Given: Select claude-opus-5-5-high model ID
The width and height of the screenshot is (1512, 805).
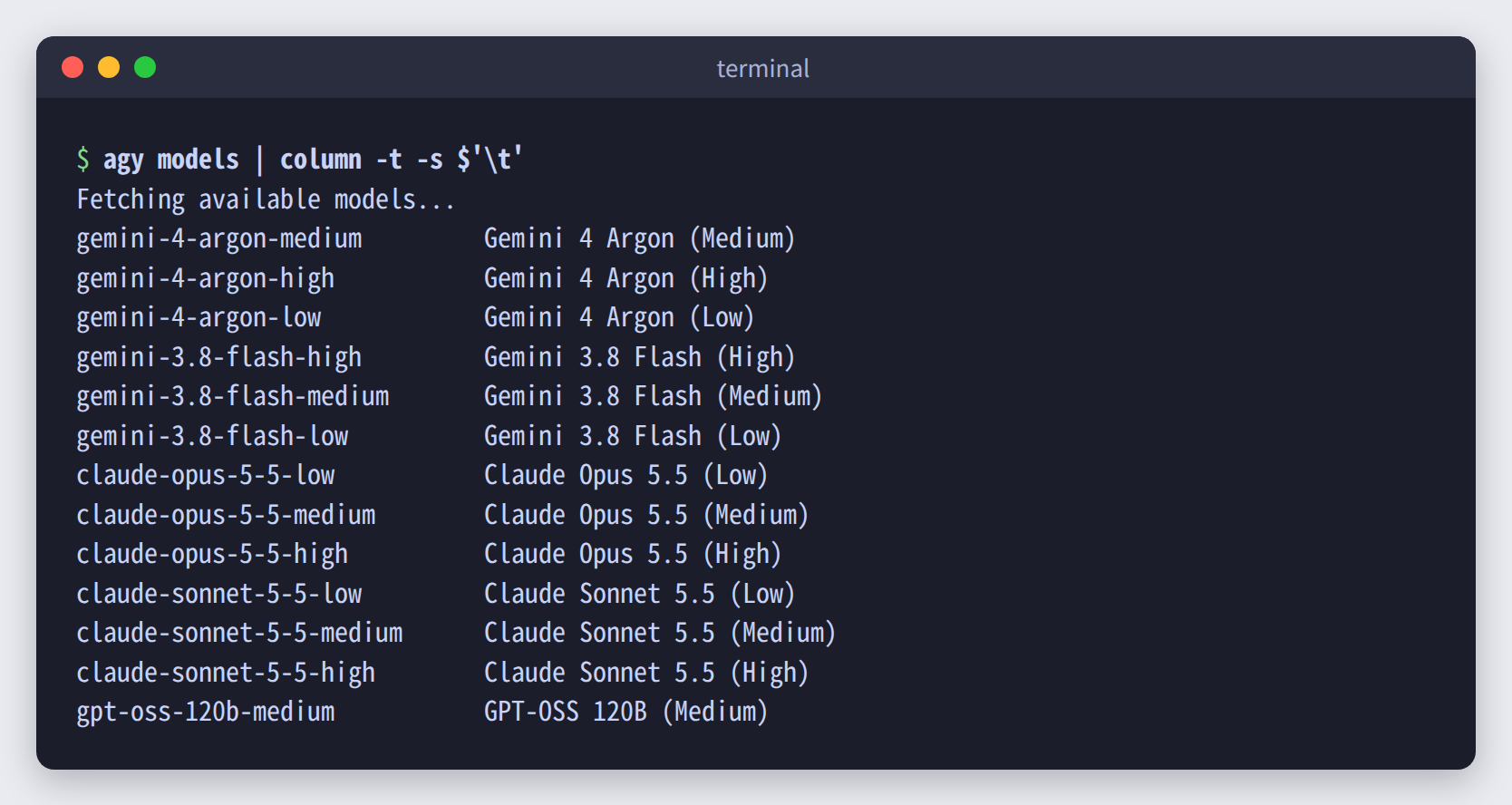Looking at the screenshot, I should tap(212, 554).
